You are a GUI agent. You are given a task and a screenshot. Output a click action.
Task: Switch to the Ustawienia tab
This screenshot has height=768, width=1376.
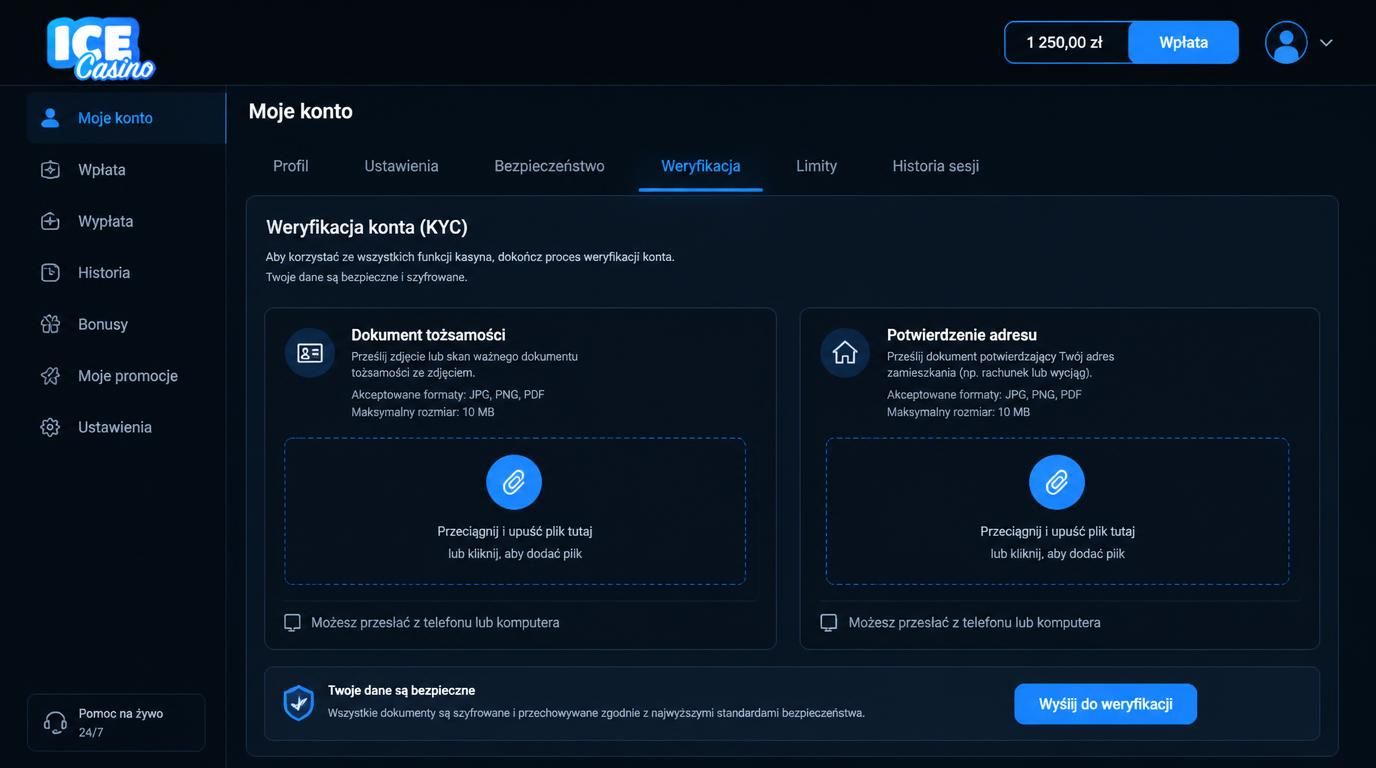401,166
